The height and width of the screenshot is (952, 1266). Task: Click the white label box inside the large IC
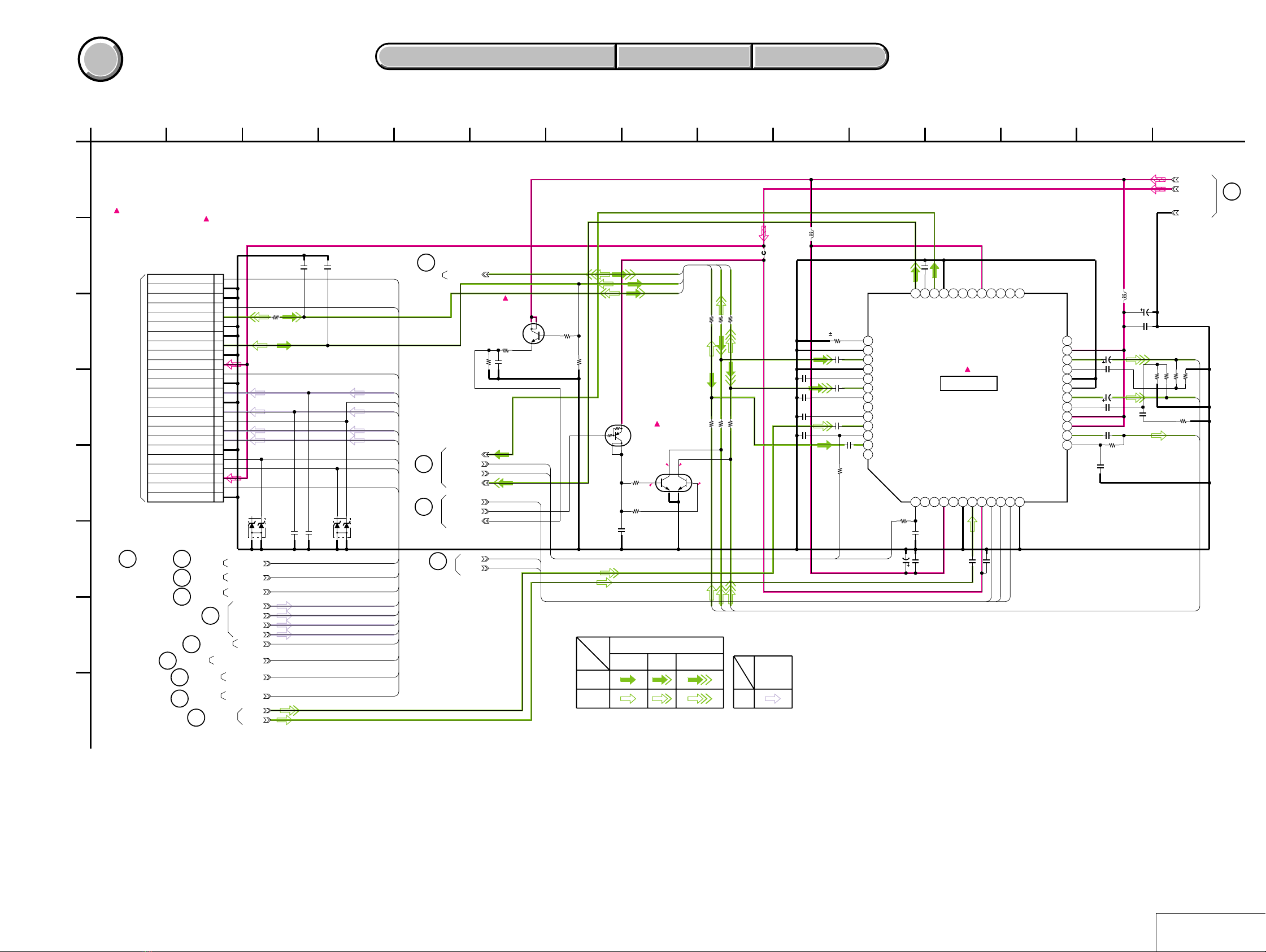[968, 383]
